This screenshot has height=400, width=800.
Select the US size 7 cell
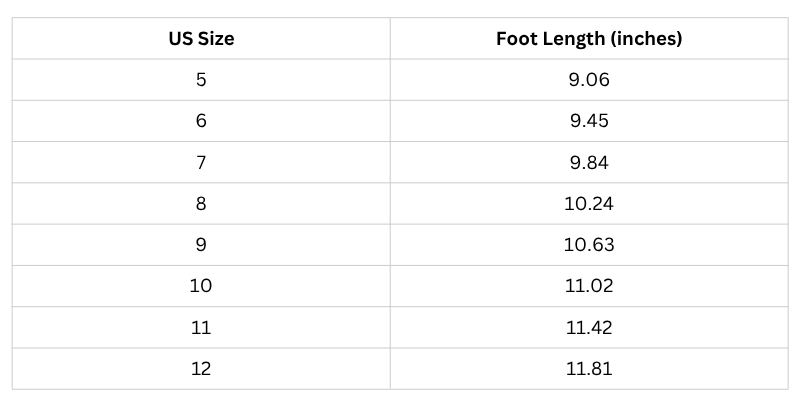[x=201, y=162]
